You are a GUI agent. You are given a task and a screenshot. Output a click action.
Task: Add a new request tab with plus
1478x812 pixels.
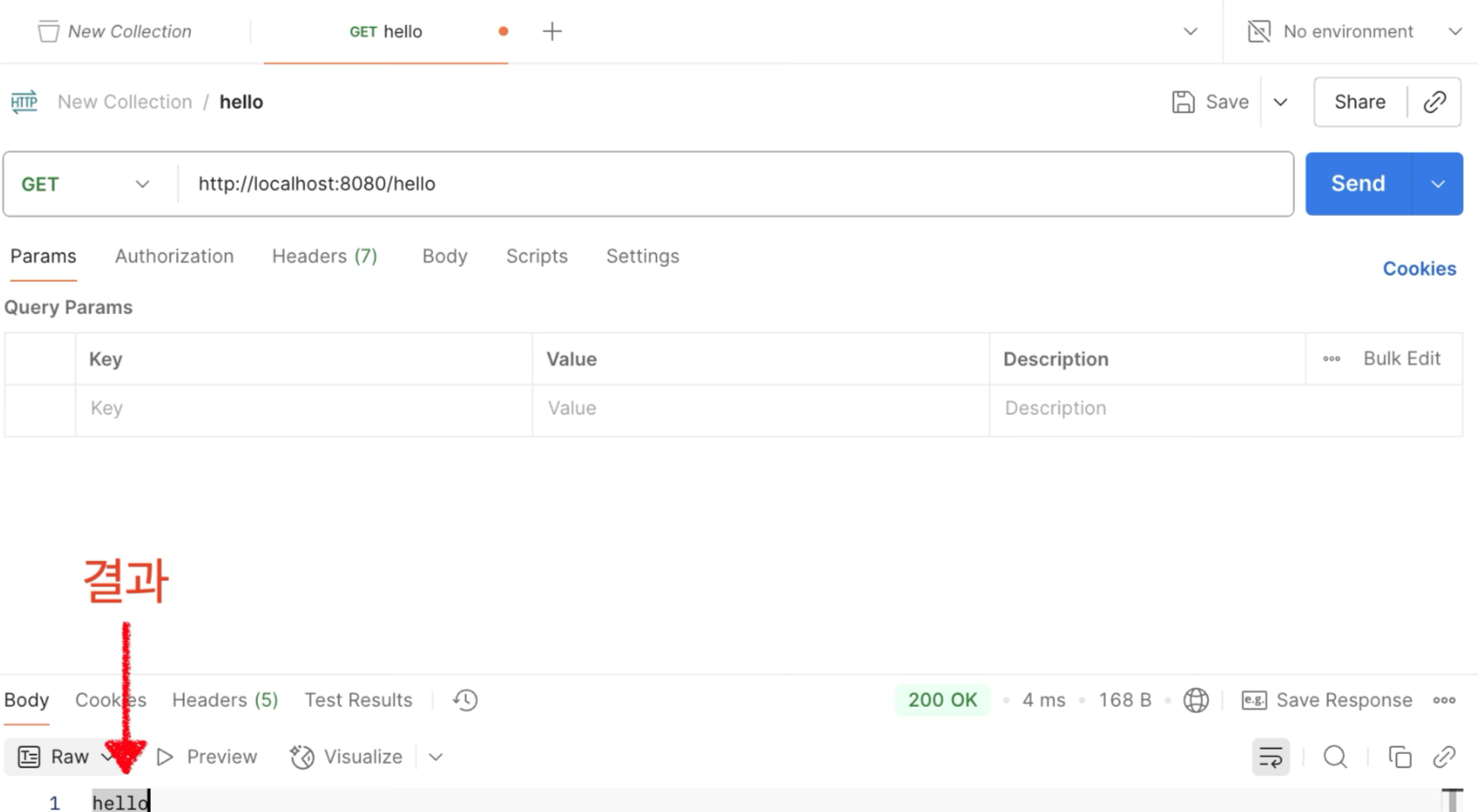(552, 31)
